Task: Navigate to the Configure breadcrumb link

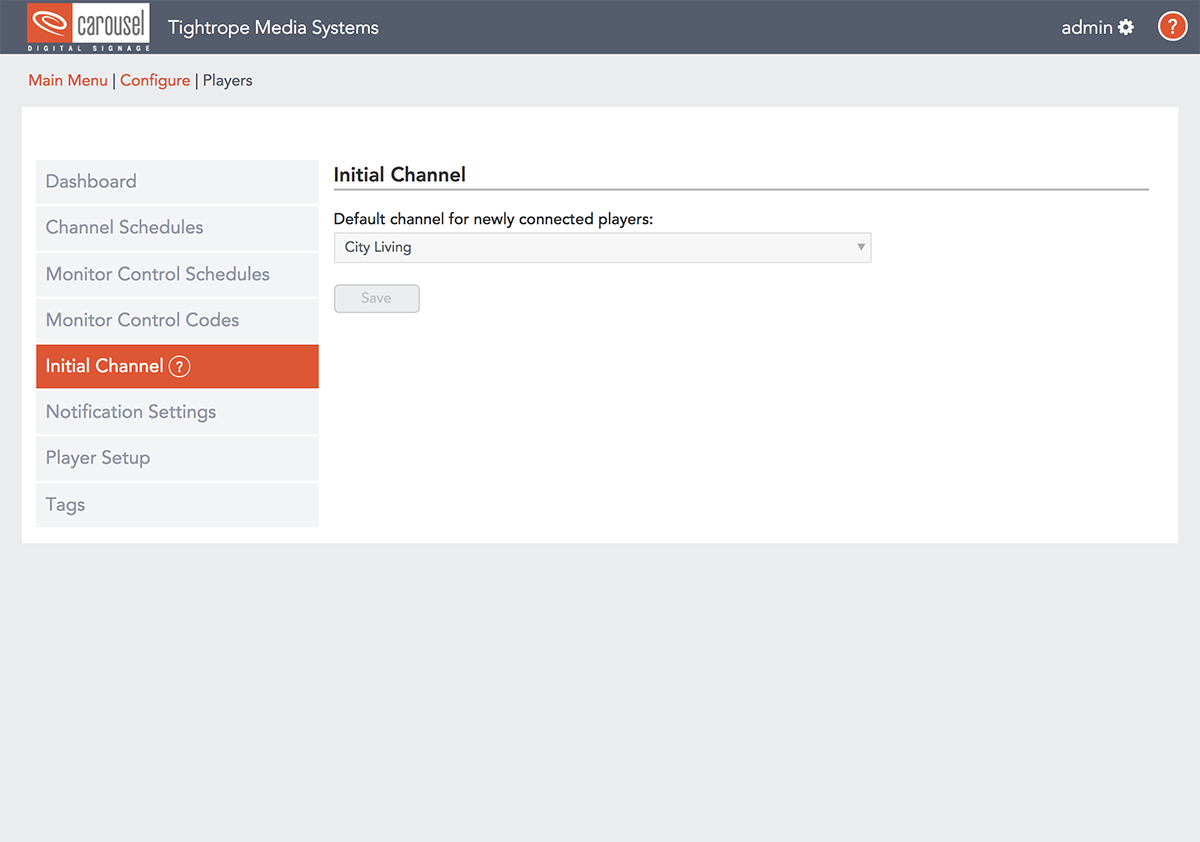Action: tap(155, 80)
